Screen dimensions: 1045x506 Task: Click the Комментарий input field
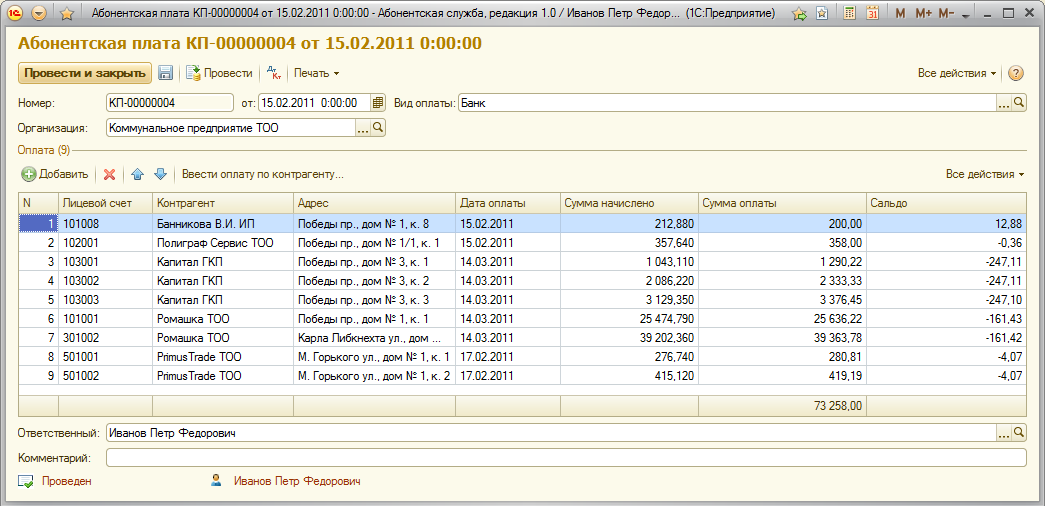click(x=565, y=458)
